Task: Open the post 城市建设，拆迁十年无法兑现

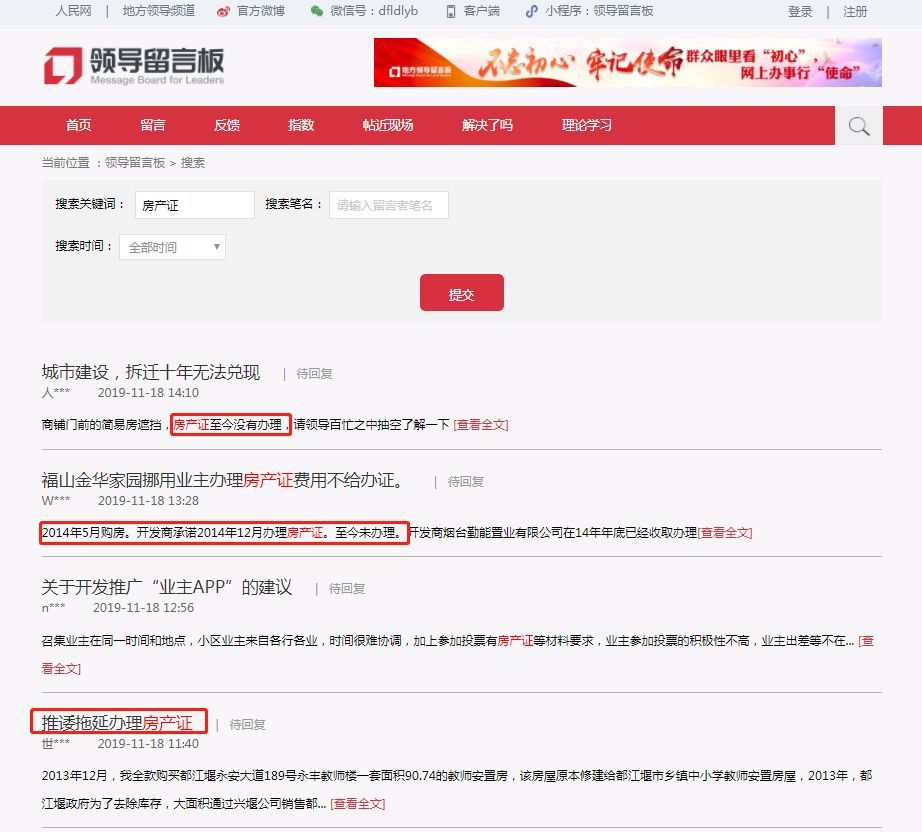Action: pyautogui.click(x=151, y=372)
